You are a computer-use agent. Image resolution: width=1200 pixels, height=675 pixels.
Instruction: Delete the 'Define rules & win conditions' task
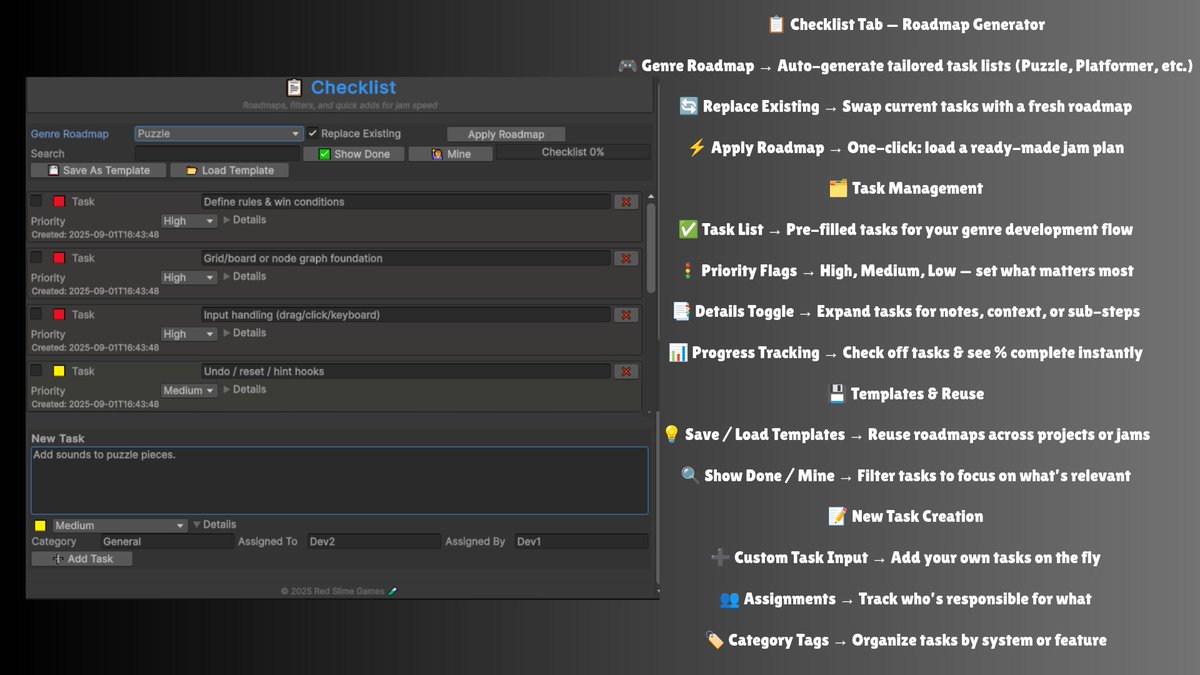pyautogui.click(x=626, y=202)
